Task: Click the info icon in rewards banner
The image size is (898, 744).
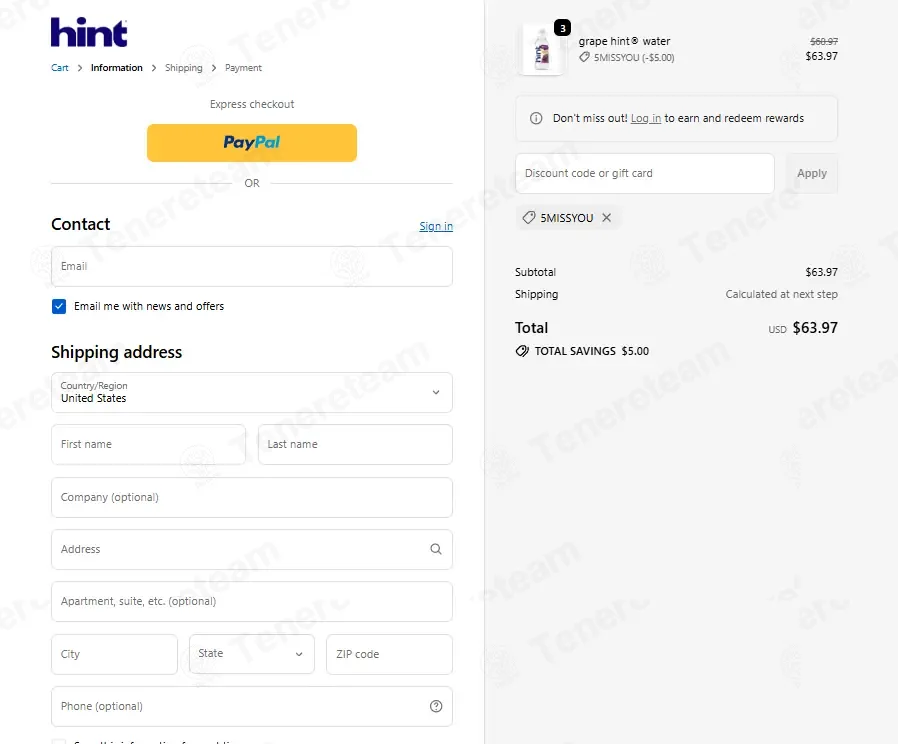Action: click(x=536, y=119)
